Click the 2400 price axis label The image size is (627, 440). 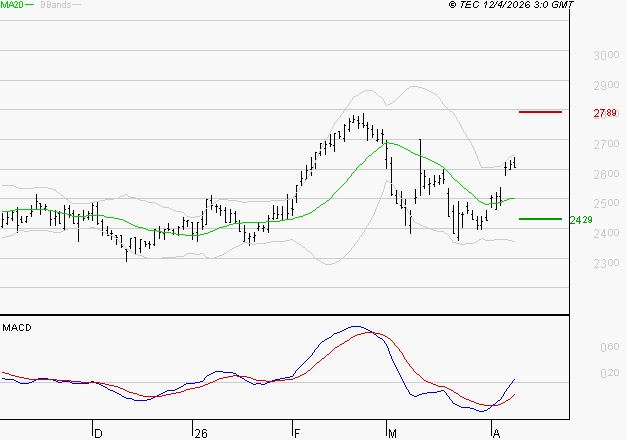tap(606, 233)
